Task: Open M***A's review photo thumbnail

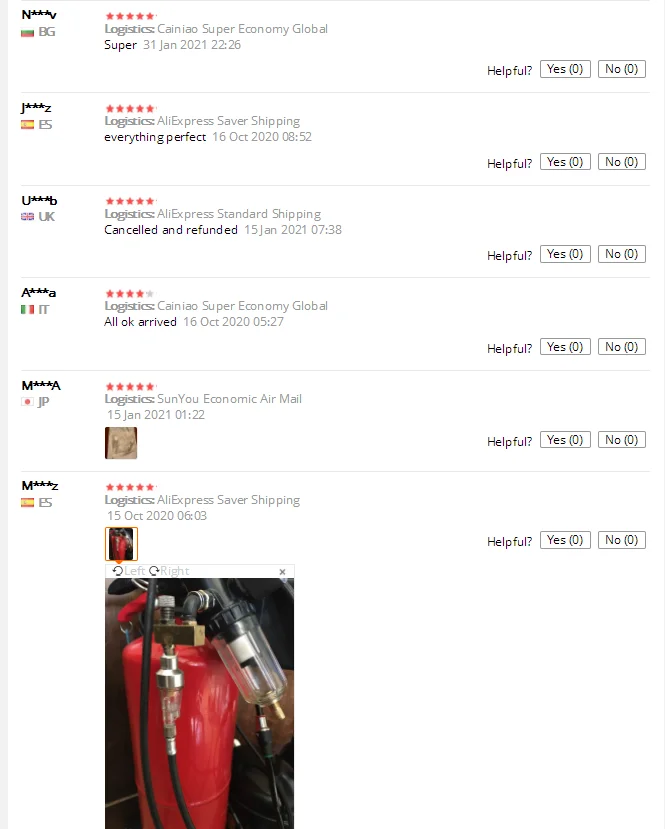Action: (x=121, y=443)
